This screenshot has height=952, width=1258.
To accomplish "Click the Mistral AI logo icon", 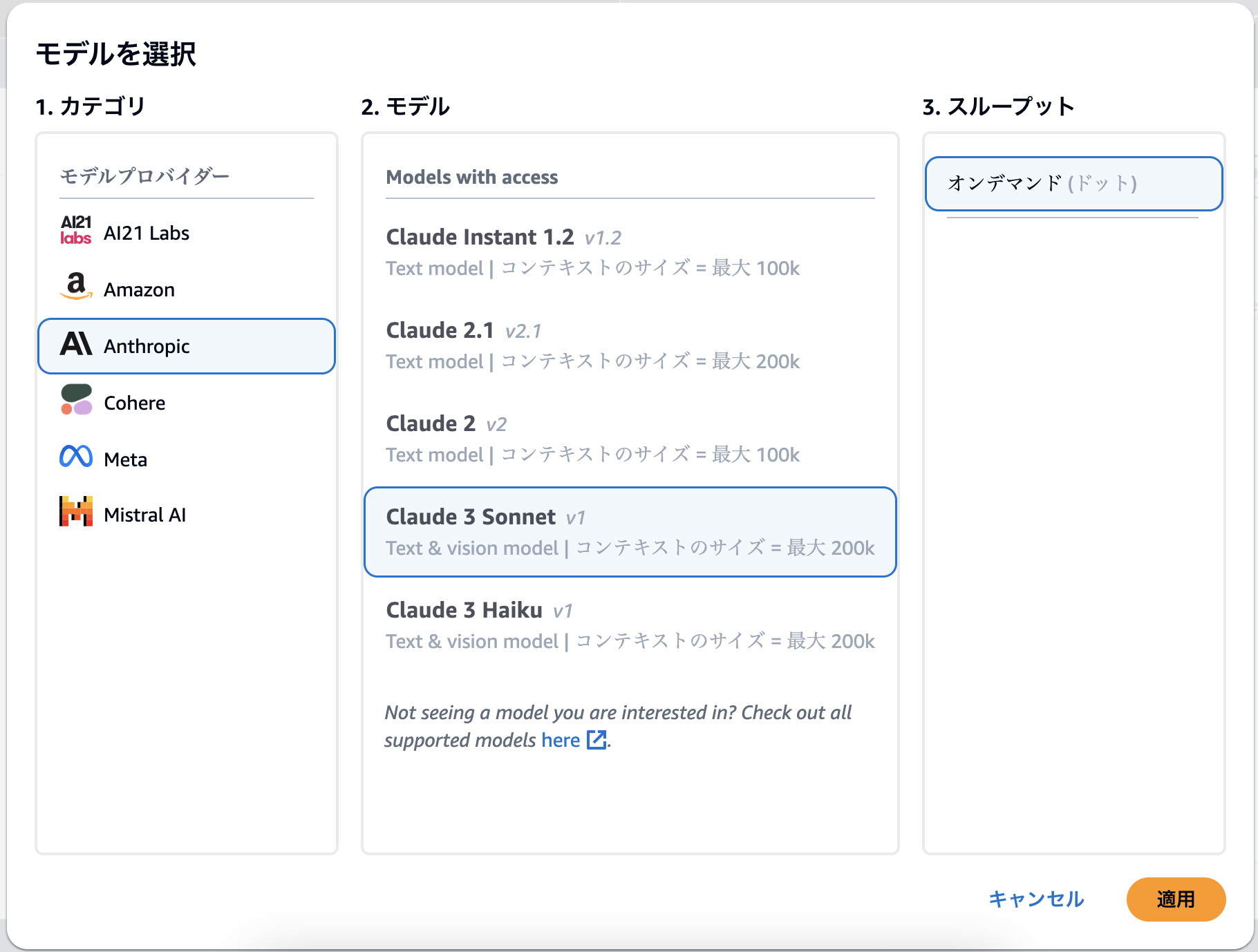I will click(76, 512).
